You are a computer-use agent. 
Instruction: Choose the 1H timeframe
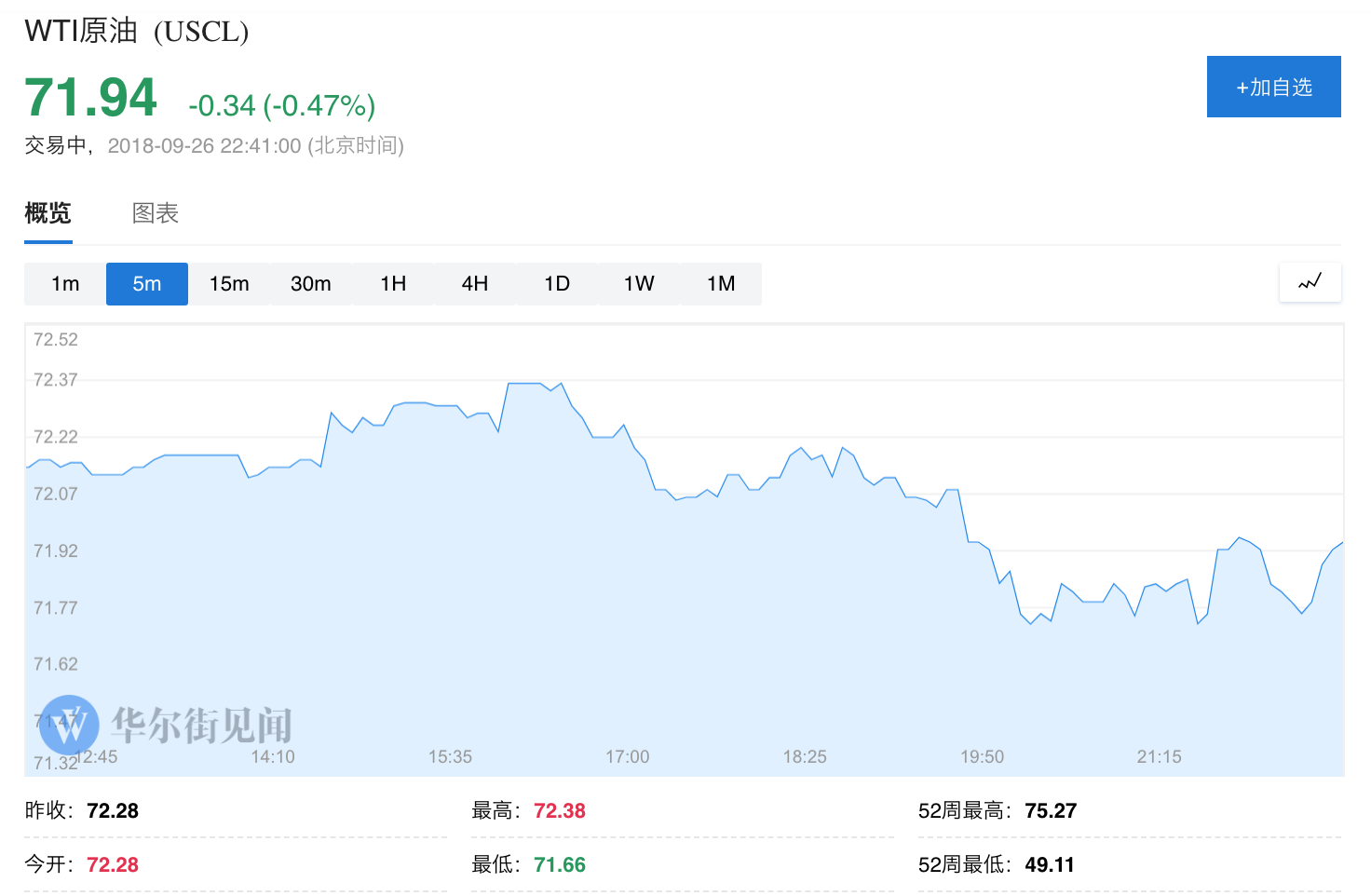point(393,284)
